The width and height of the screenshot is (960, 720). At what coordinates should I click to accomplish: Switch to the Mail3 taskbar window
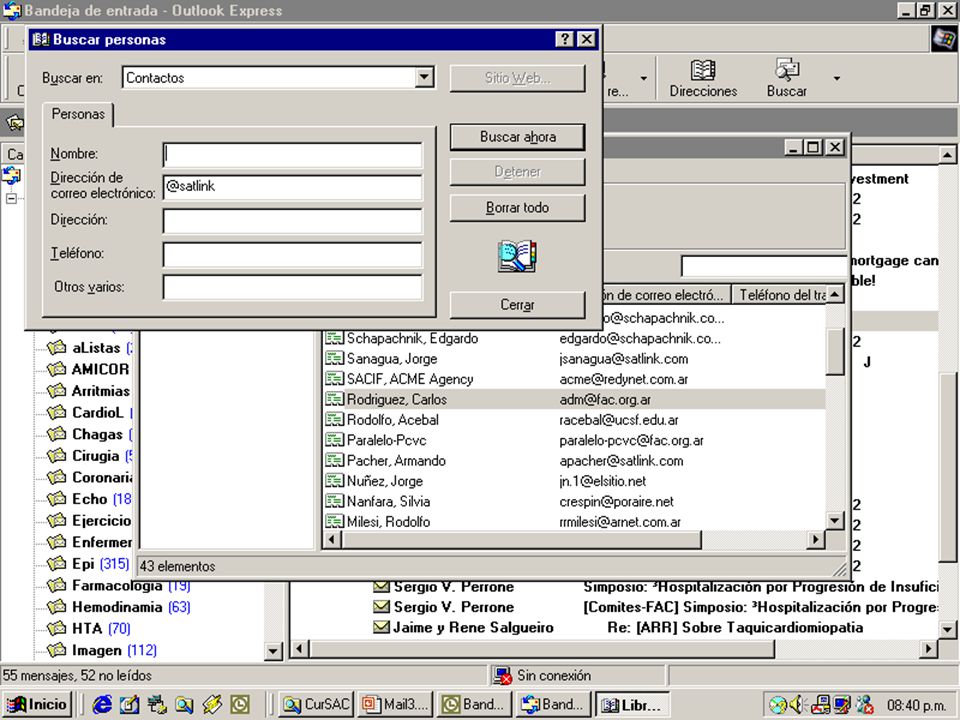396,705
